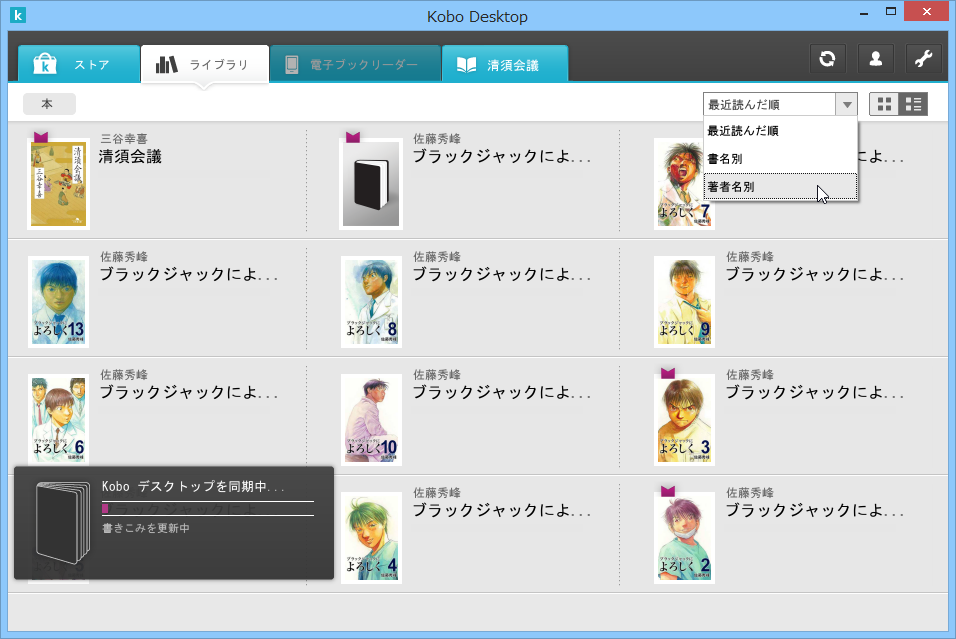
Task: Click author name 三谷幸喜
Action: tap(124, 138)
